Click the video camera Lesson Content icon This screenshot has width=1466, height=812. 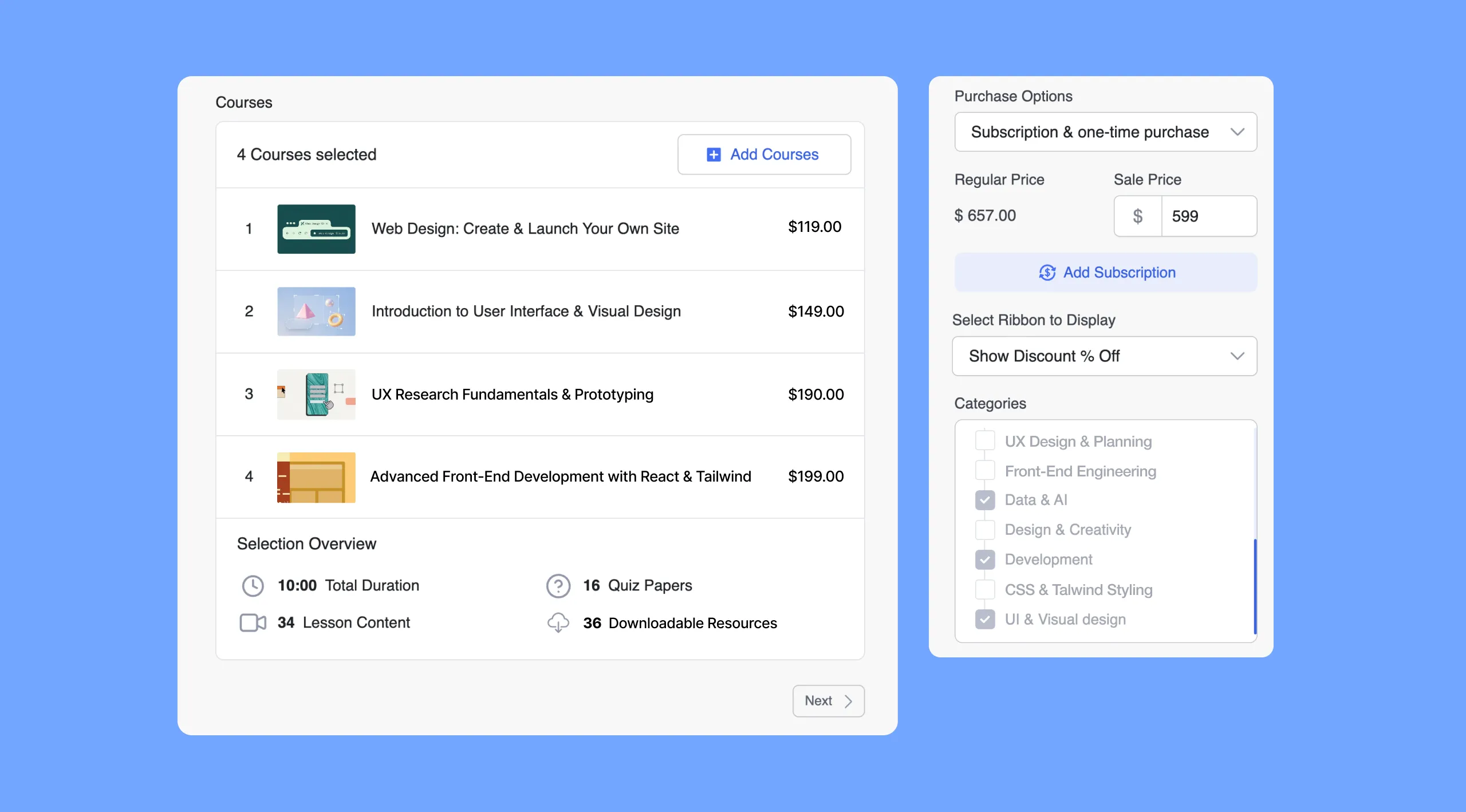click(x=253, y=622)
